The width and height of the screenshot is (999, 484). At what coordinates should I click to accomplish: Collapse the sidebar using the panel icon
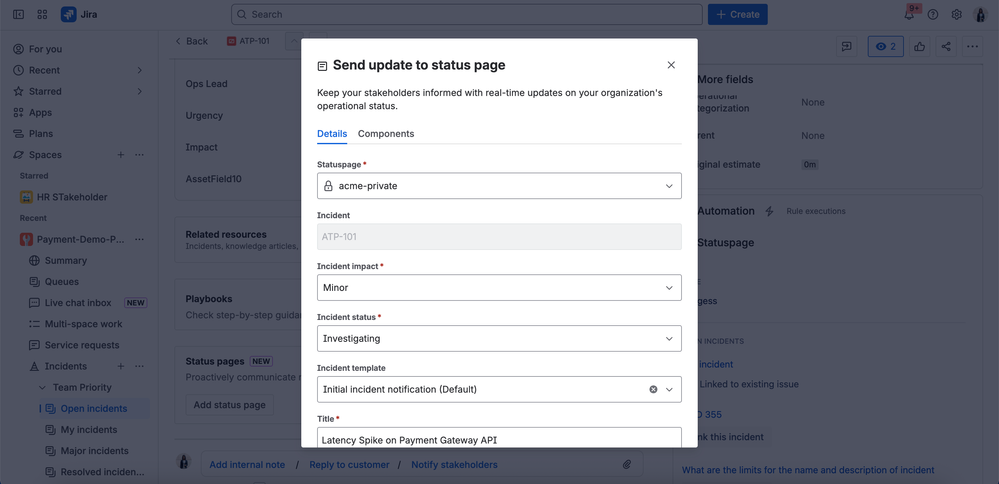pos(18,14)
